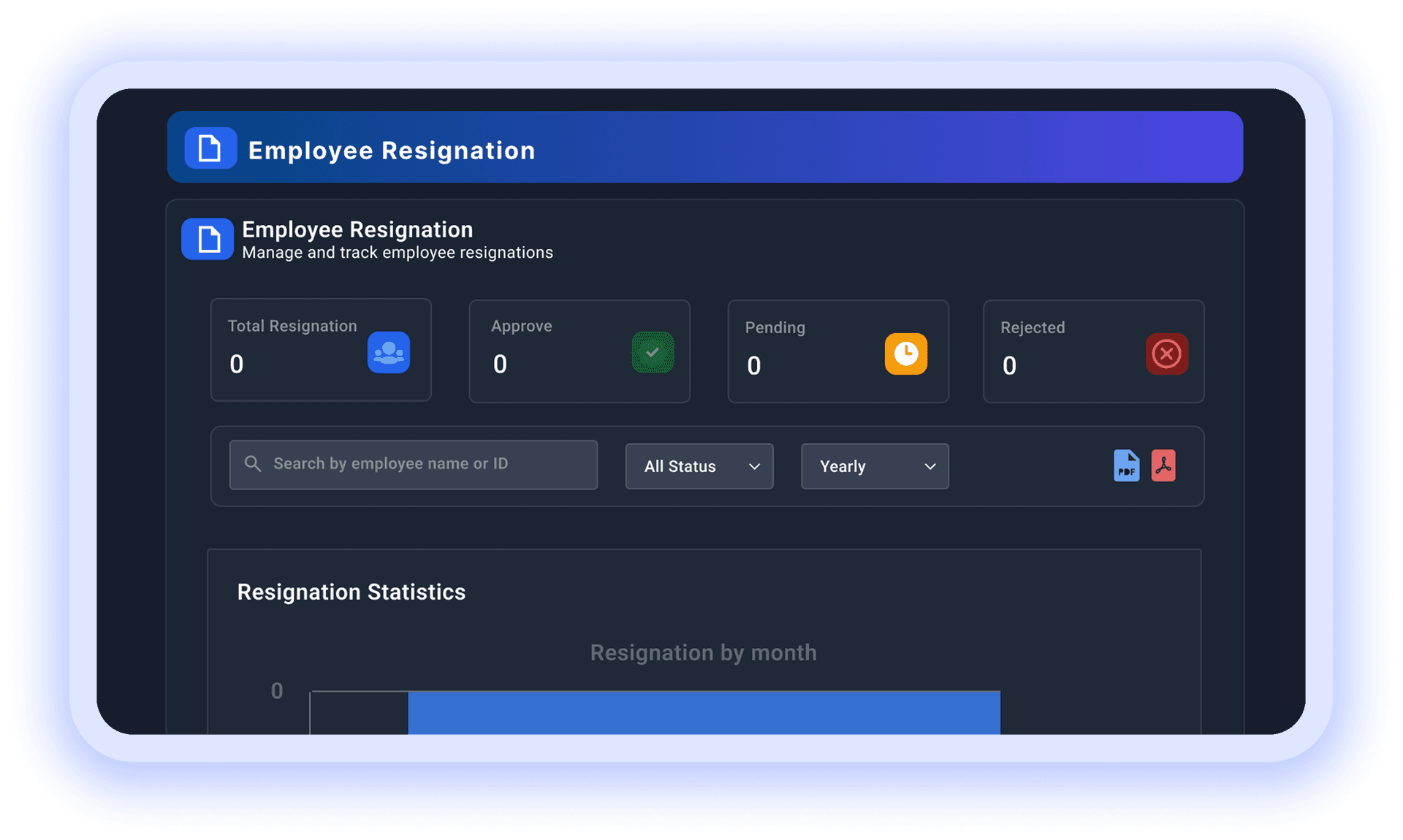Screen dimensions: 1403x840
Task: Click the green checkmark icon on Approve card
Action: [653, 353]
